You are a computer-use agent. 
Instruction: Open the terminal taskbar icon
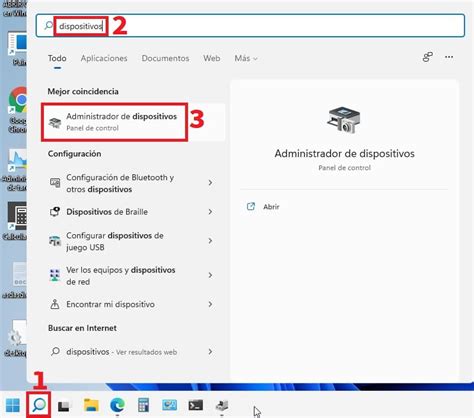(196, 405)
